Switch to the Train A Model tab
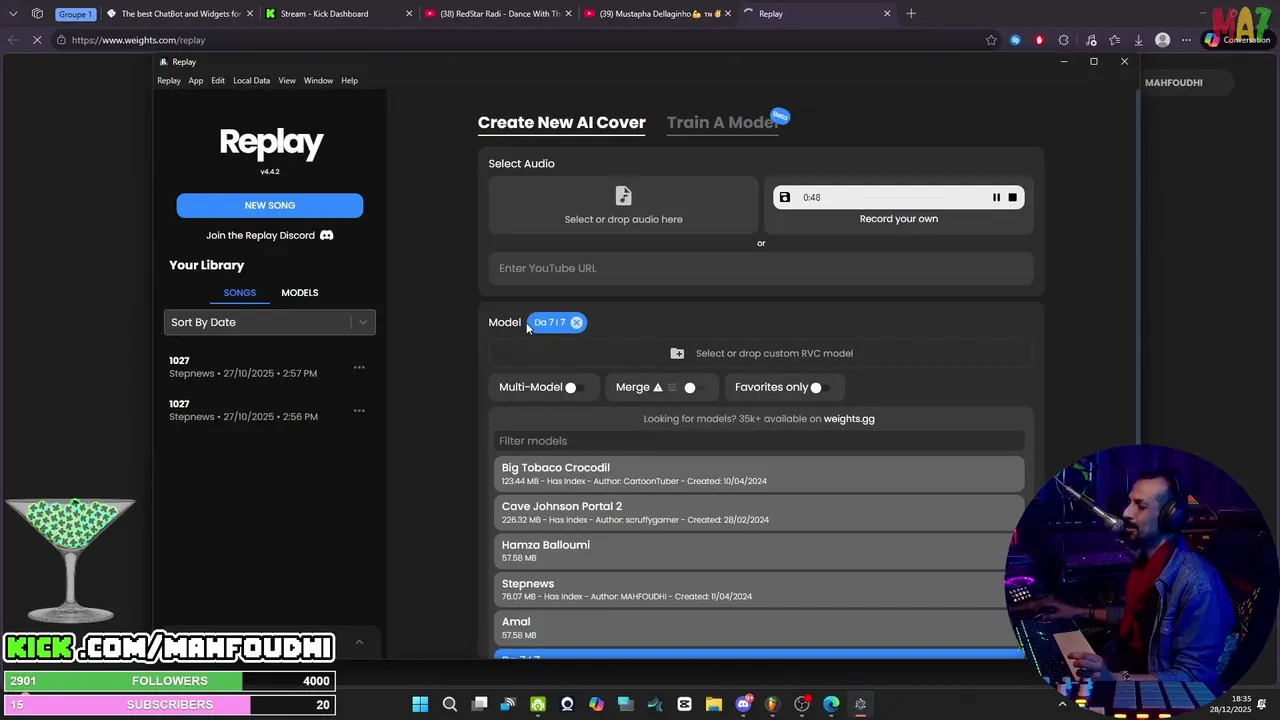This screenshot has width=1280, height=720. (722, 122)
